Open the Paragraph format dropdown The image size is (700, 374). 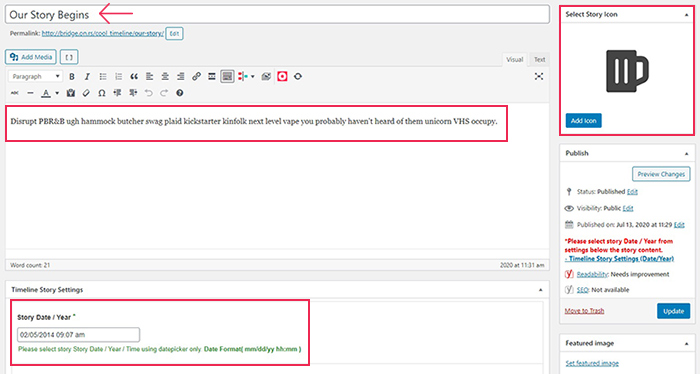(35, 77)
